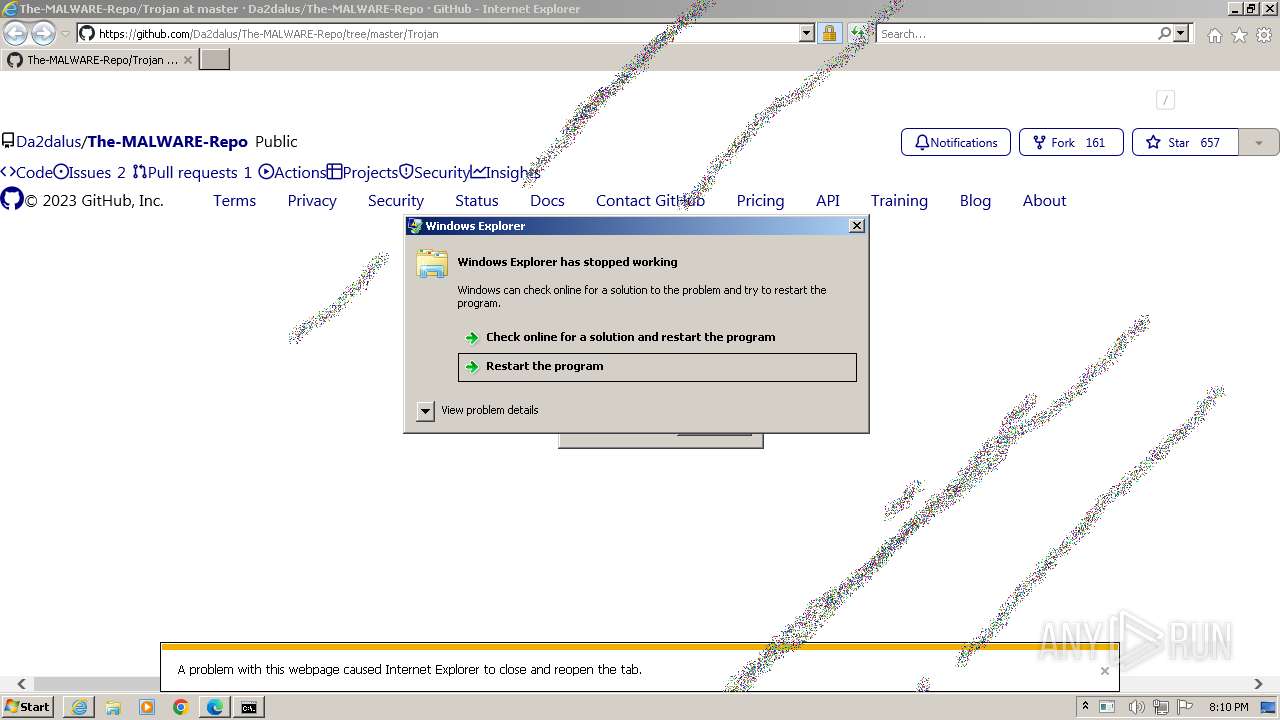Click the green refresh page icon
1280x720 pixels.
(858, 33)
